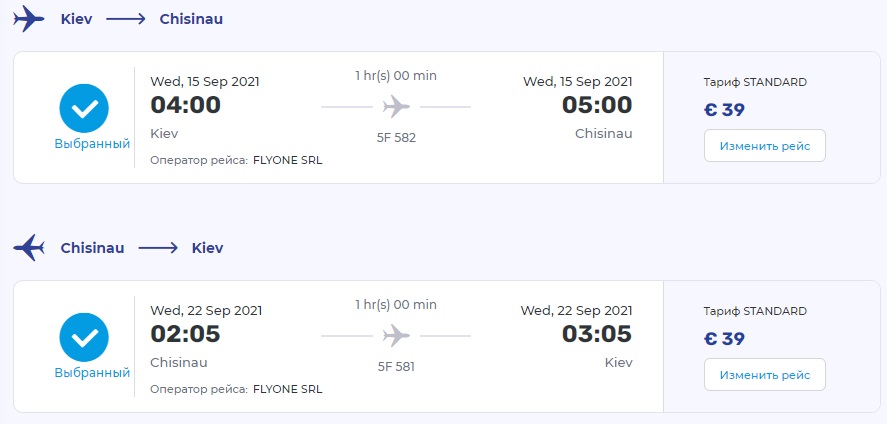Toggle the selected checkmark for the 04:00 flight
The image size is (887, 424).
(91, 108)
